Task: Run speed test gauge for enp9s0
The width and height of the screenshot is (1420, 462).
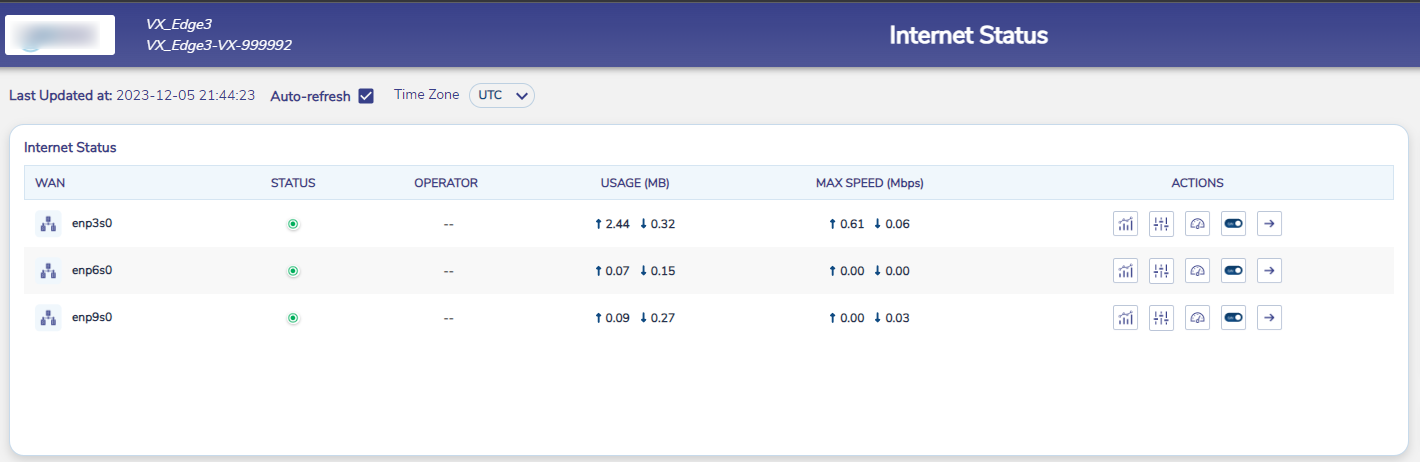Action: pos(1197,318)
